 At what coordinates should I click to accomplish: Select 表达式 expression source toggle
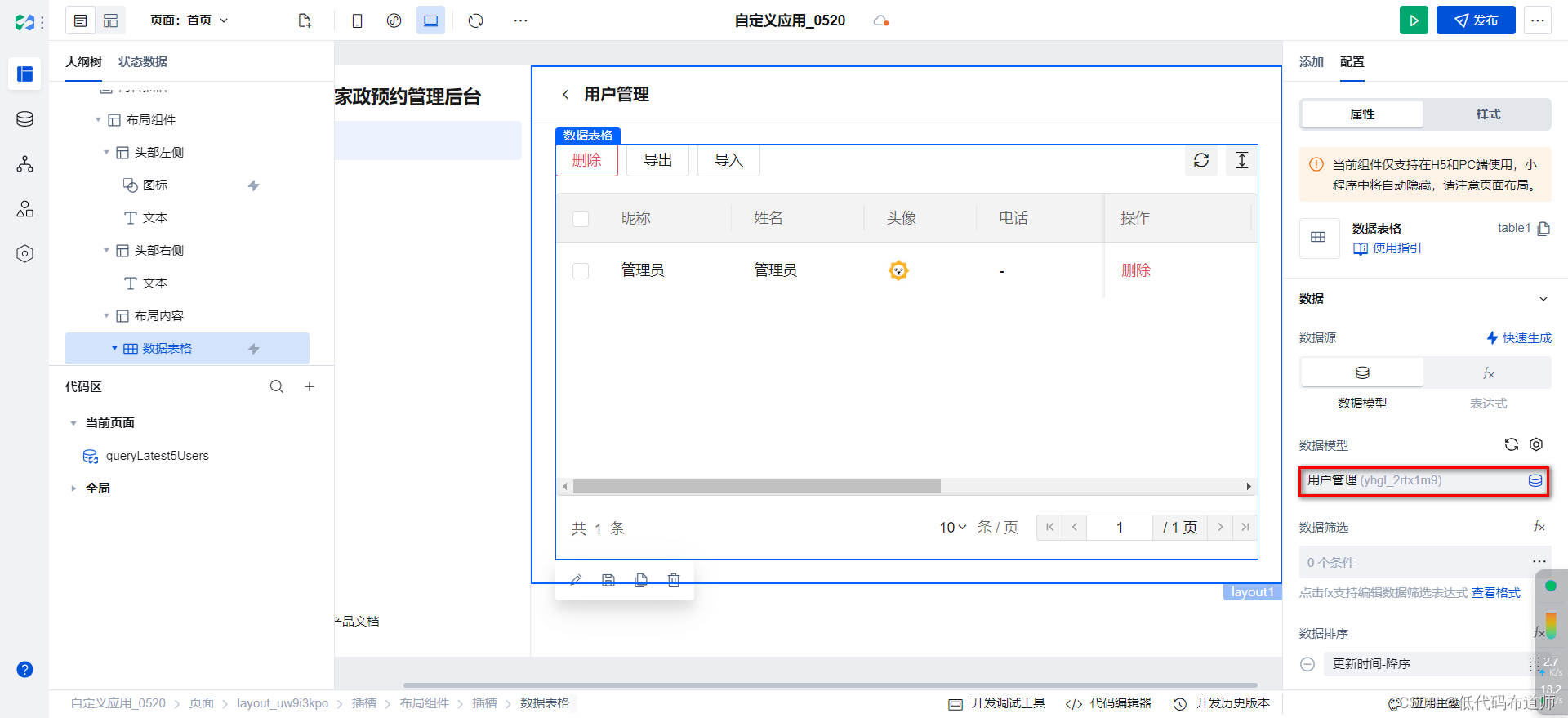coord(1488,373)
